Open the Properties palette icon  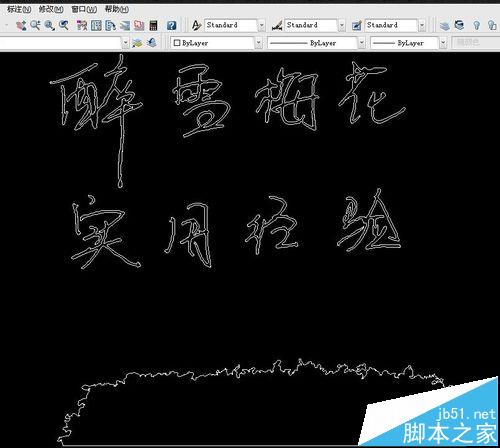(82, 25)
